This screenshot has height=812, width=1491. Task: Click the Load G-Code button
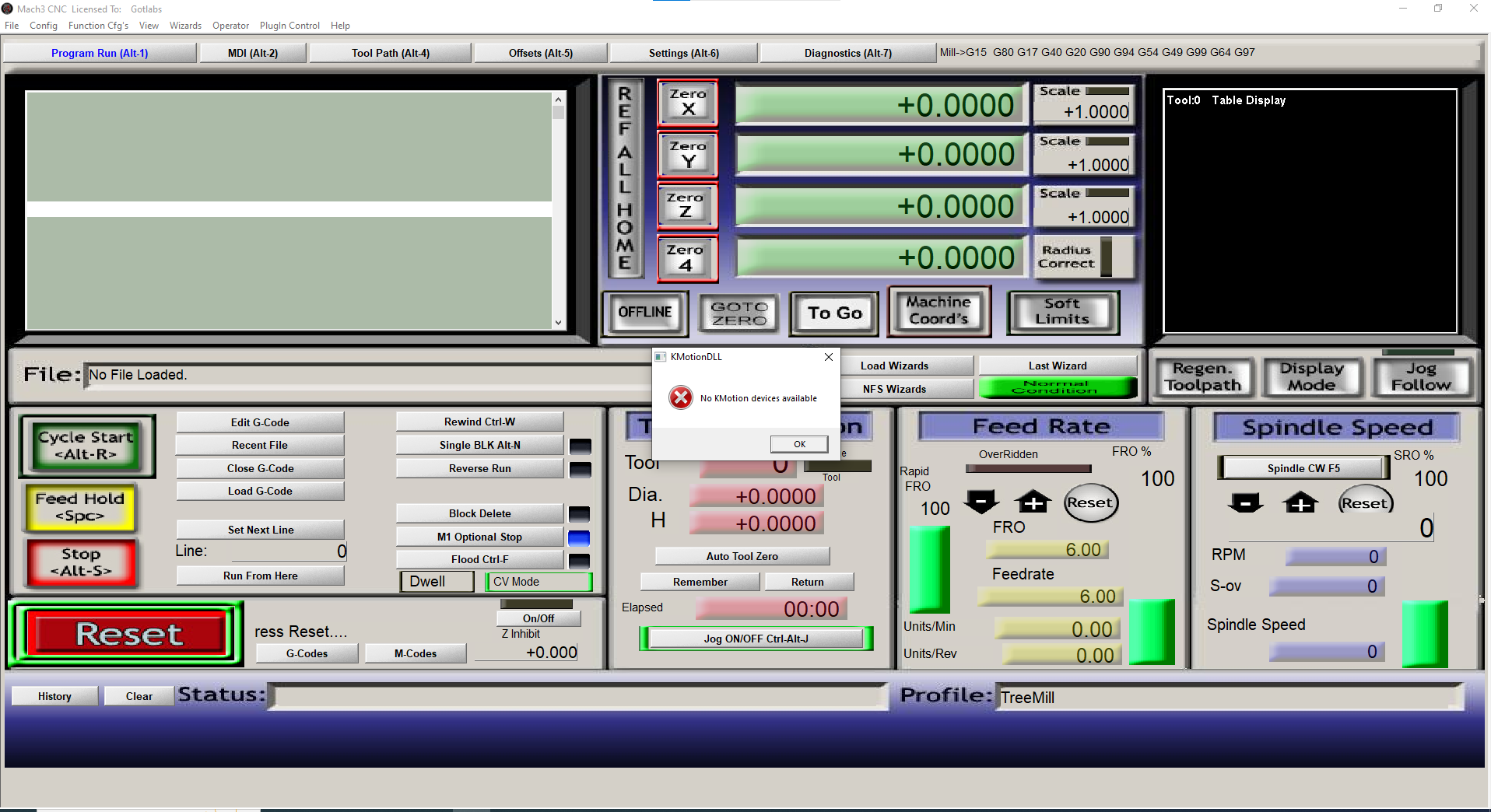click(260, 492)
